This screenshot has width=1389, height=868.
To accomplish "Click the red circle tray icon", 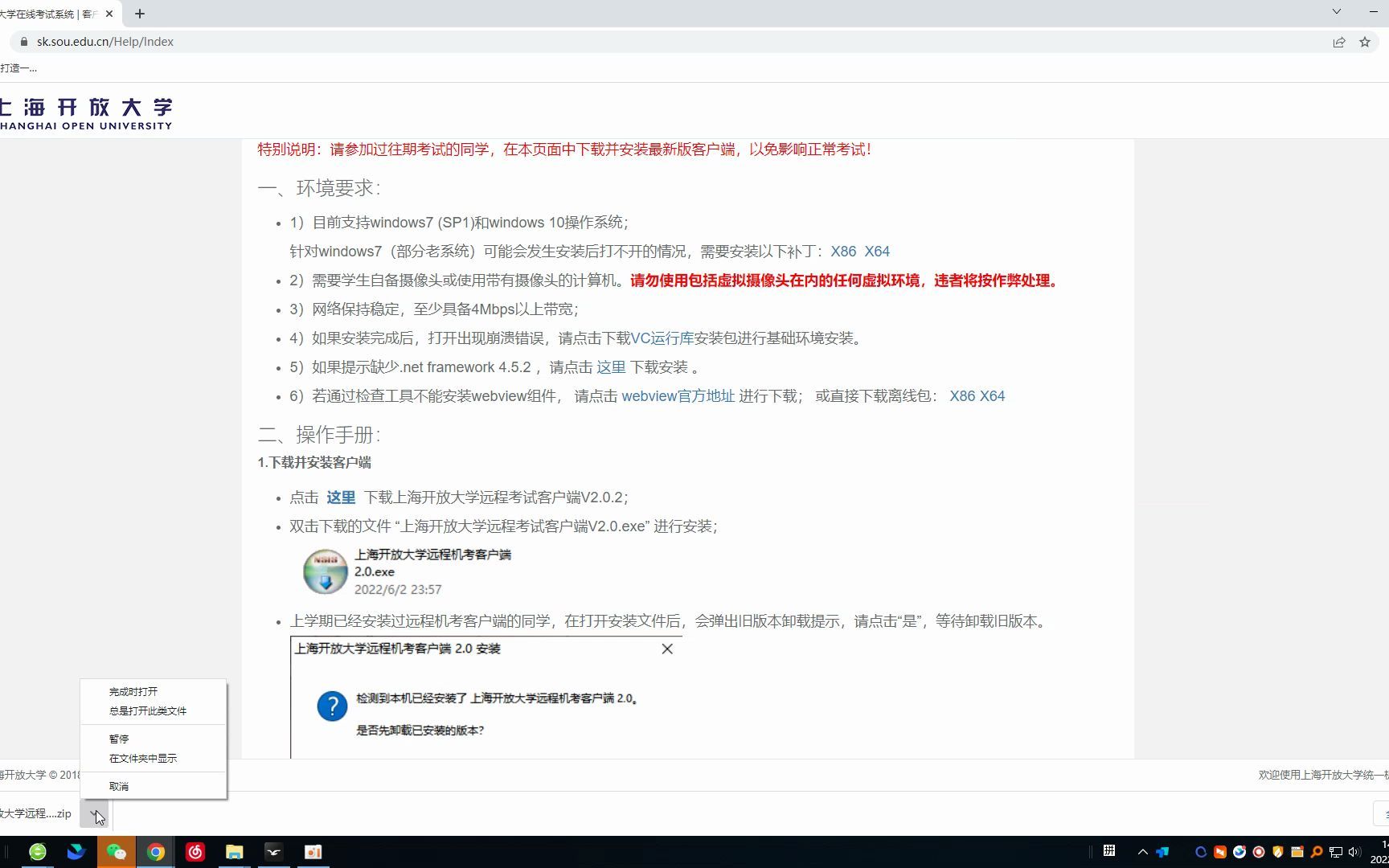I will [1259, 852].
